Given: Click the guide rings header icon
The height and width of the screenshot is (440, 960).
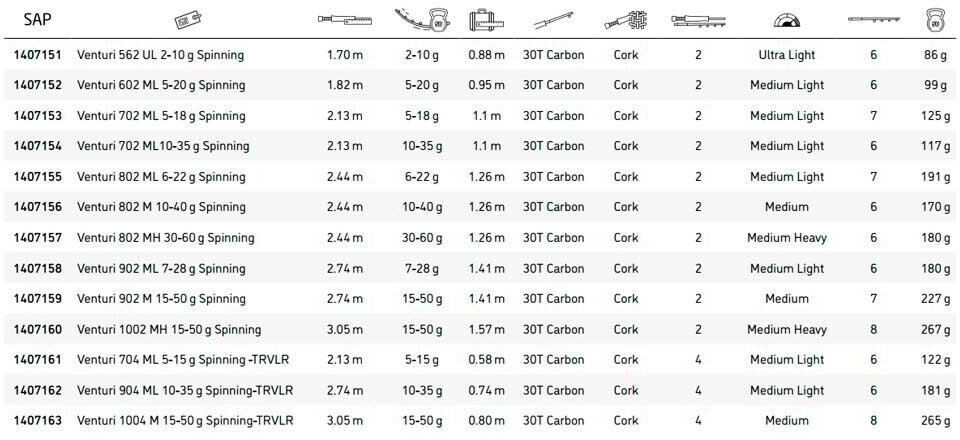Looking at the screenshot, I should (x=873, y=19).
